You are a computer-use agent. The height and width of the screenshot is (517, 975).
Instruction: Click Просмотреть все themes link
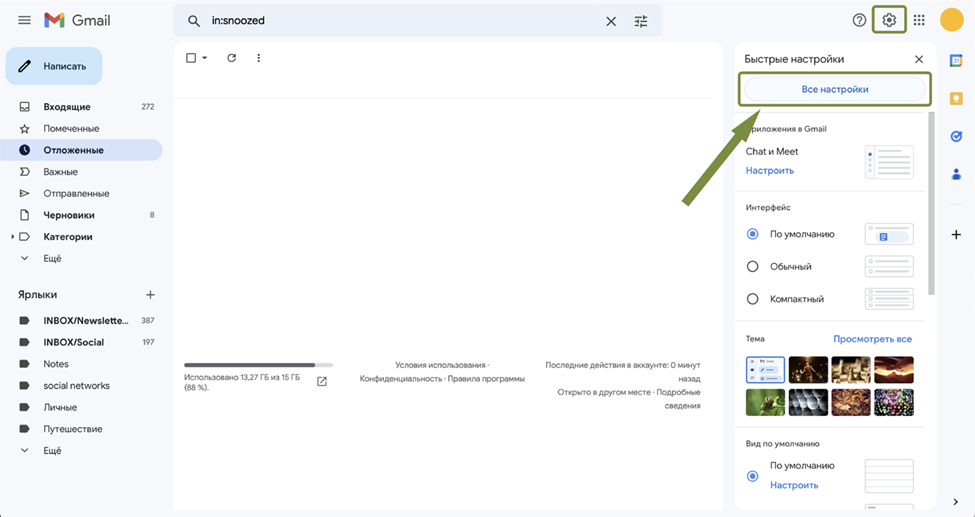(872, 339)
